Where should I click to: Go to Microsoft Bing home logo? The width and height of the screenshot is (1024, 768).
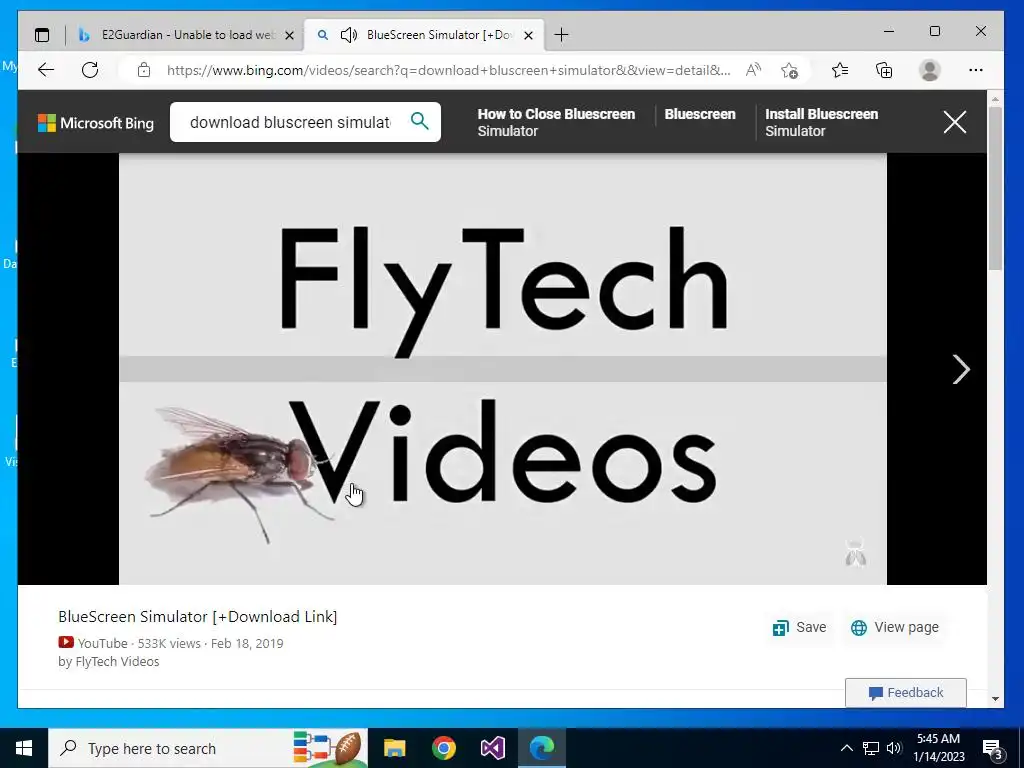(x=96, y=123)
